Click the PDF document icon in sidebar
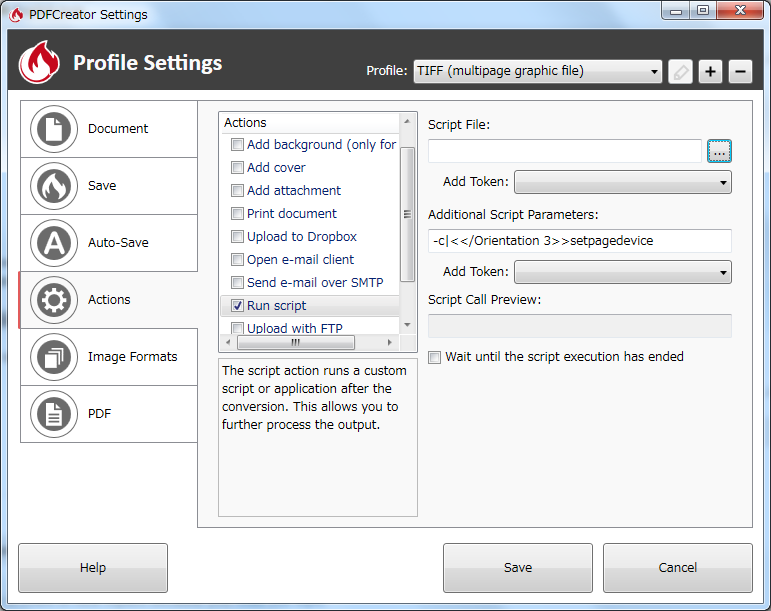 pos(54,414)
